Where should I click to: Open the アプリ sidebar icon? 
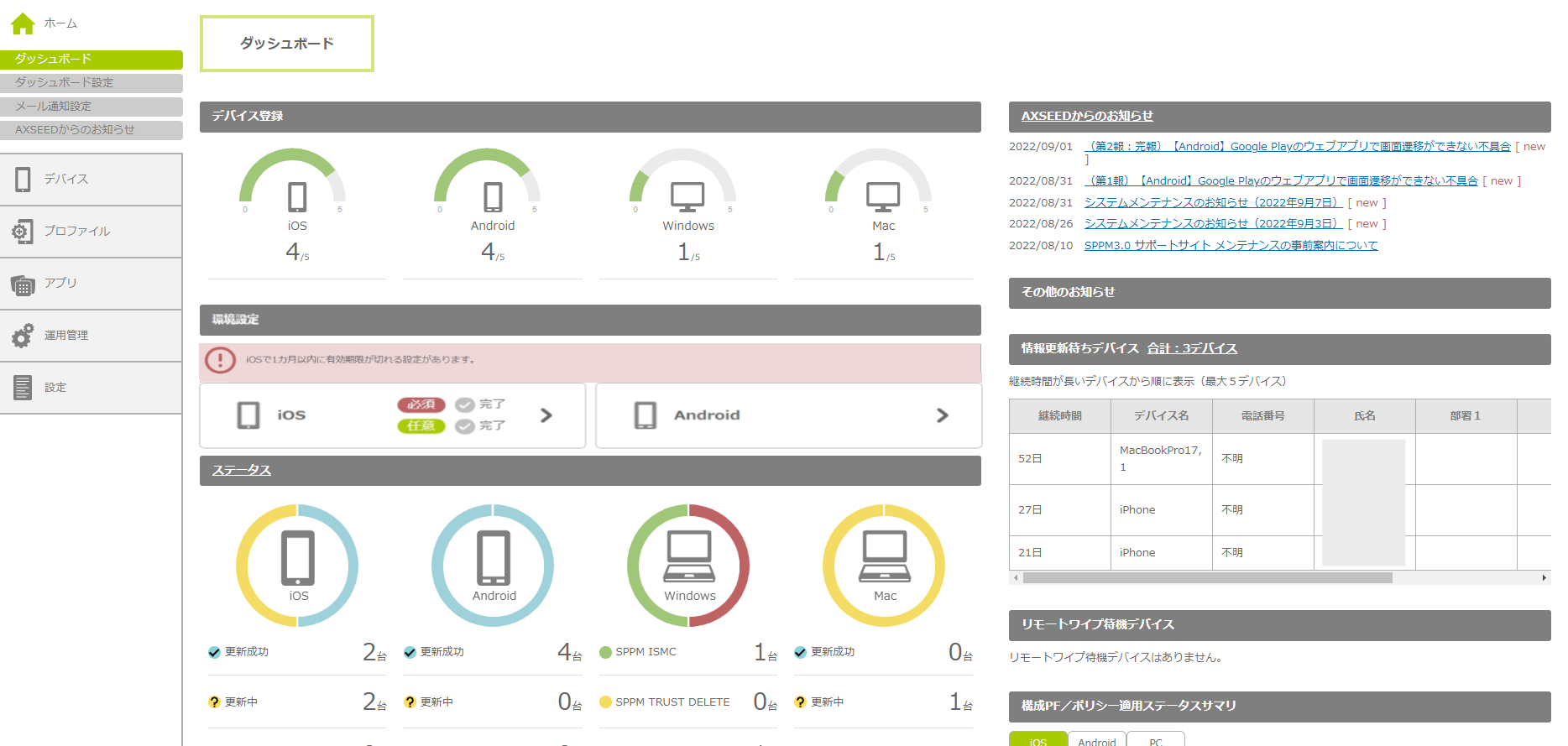tap(23, 284)
